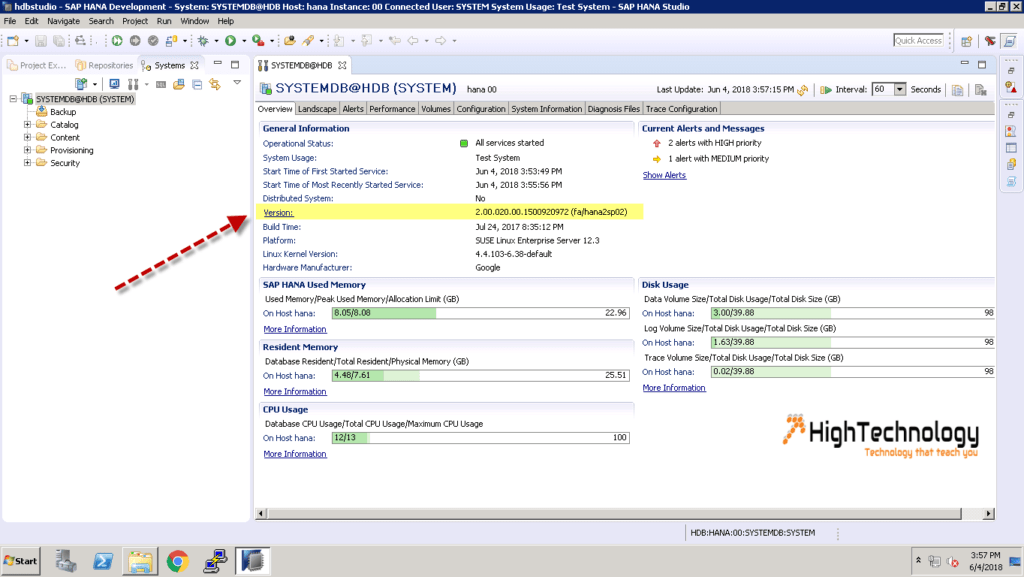
Task: Open the SQL Console icon in Systems toolbar
Action: (x=160, y=83)
